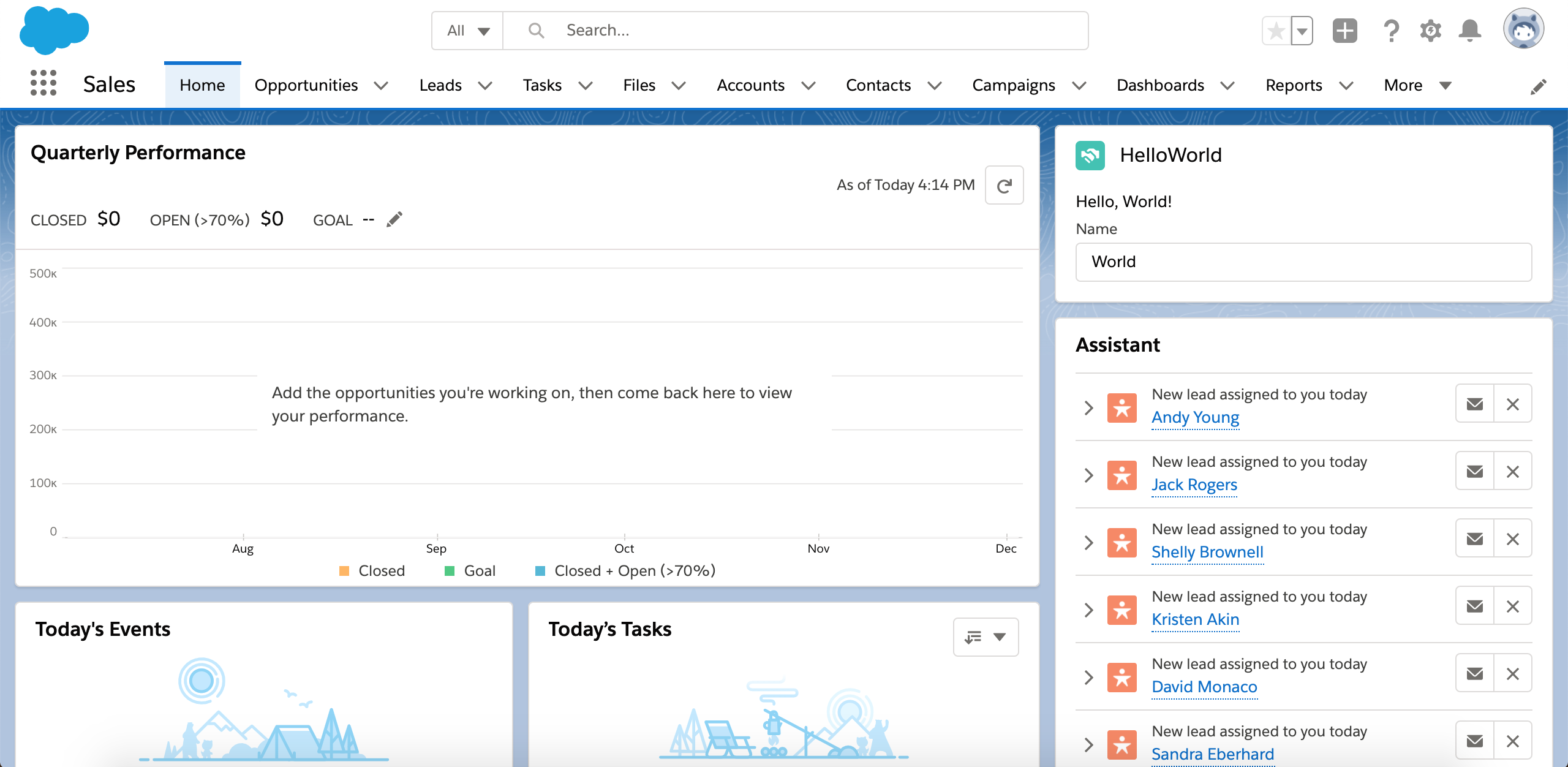Go to the Campaigns tab

coord(1014,85)
